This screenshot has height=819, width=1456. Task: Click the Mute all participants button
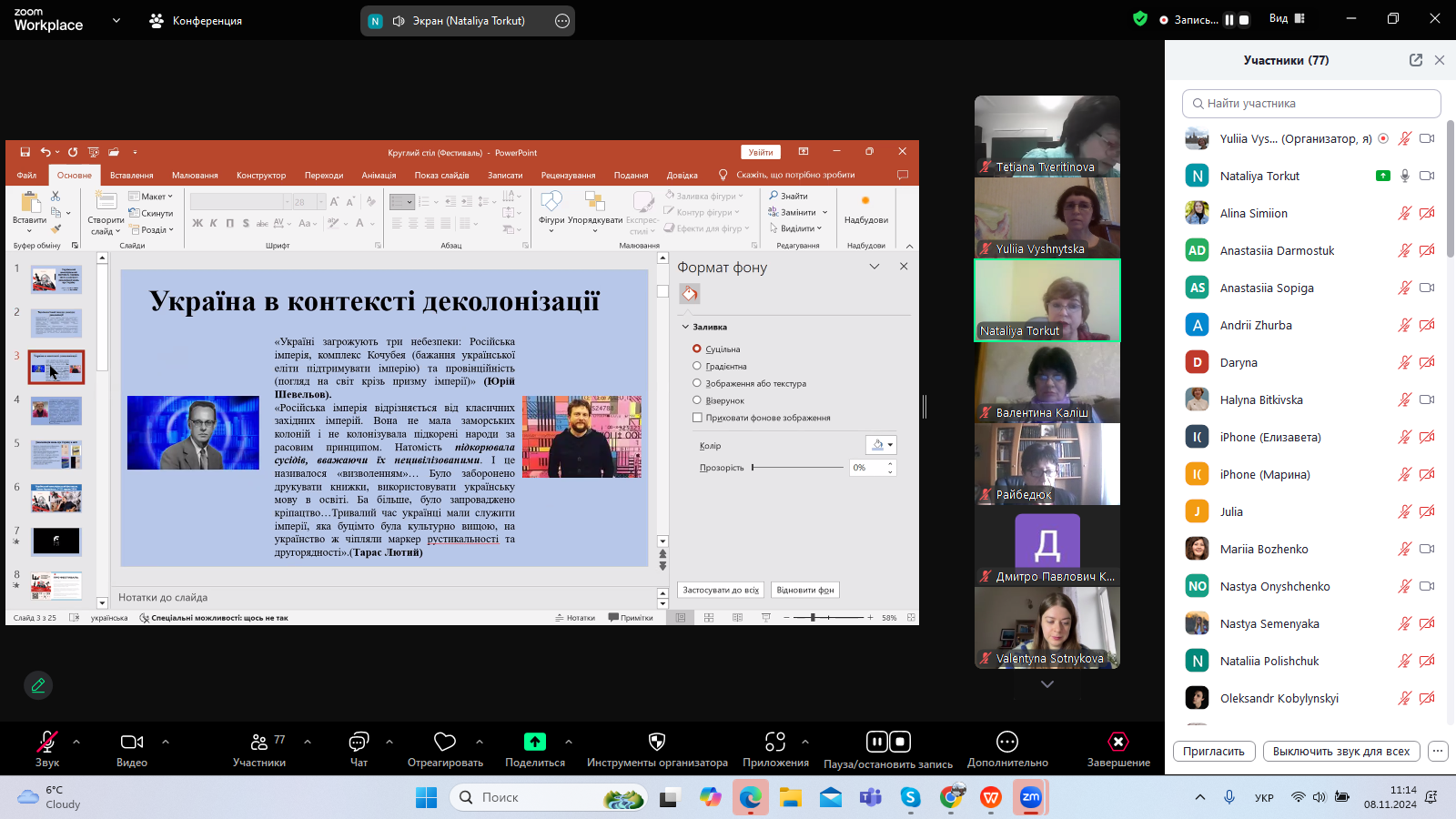(1340, 752)
